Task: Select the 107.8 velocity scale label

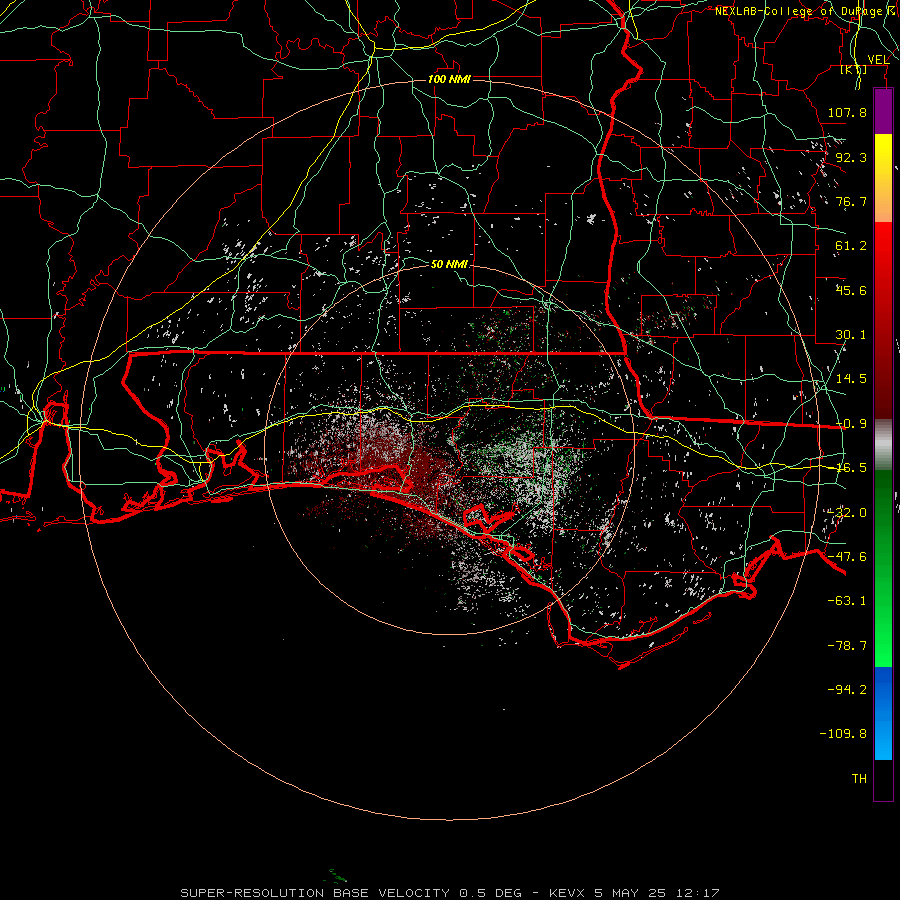Action: click(x=847, y=112)
